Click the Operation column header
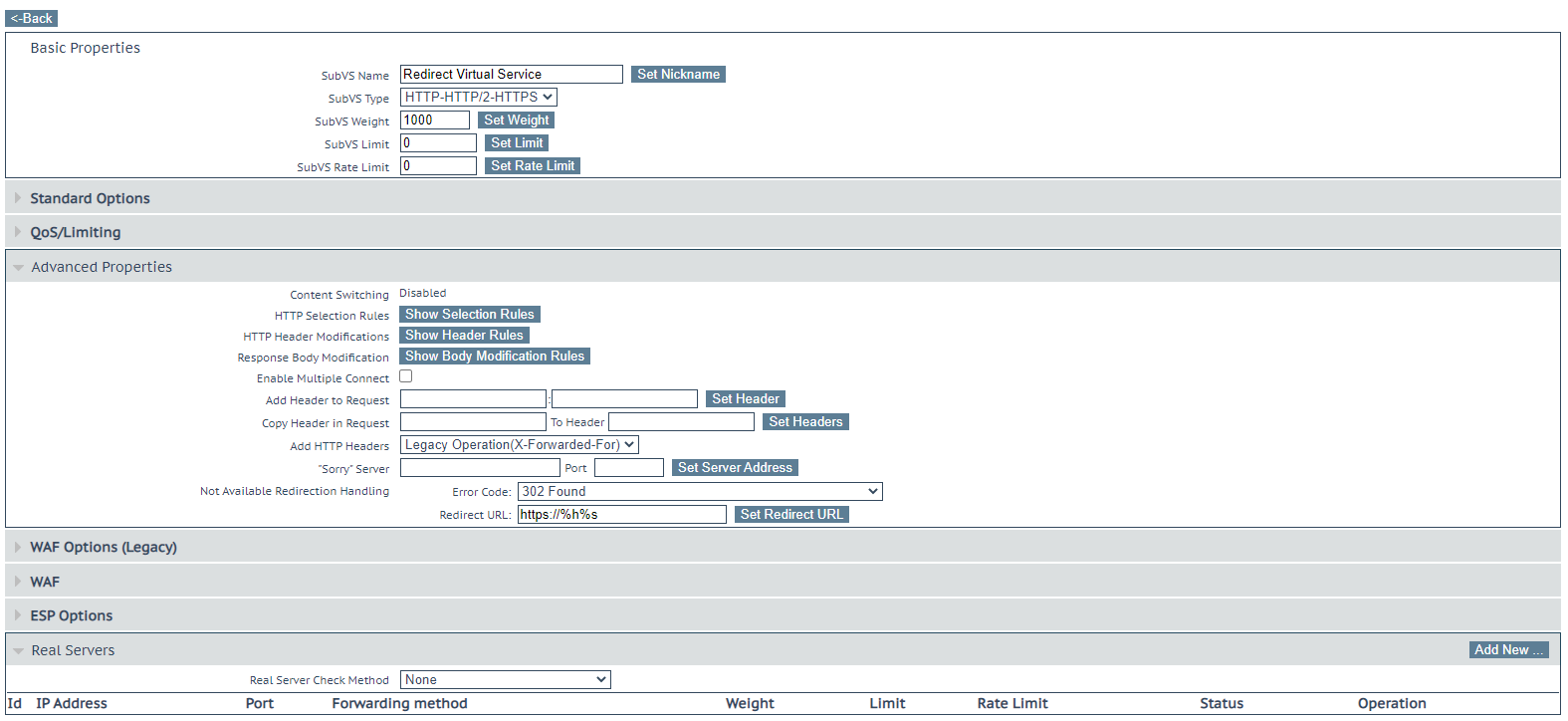1568x721 pixels. 1392,704
